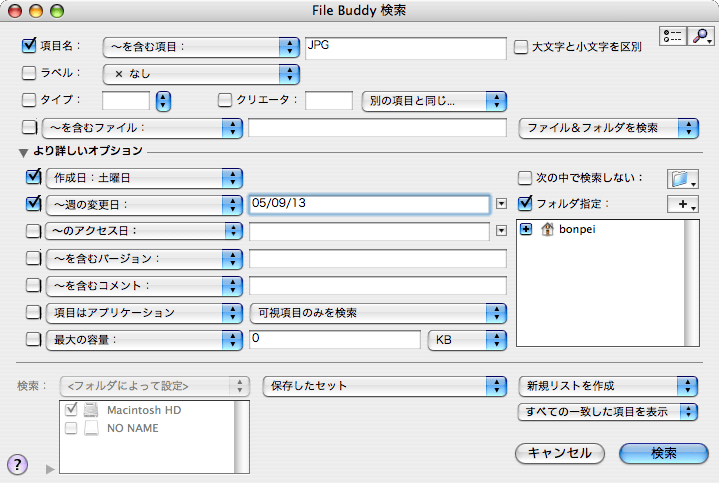This screenshot has height=483, width=719.
Task: Open the 項目はアプリケーション dropdown
Action: 144,313
